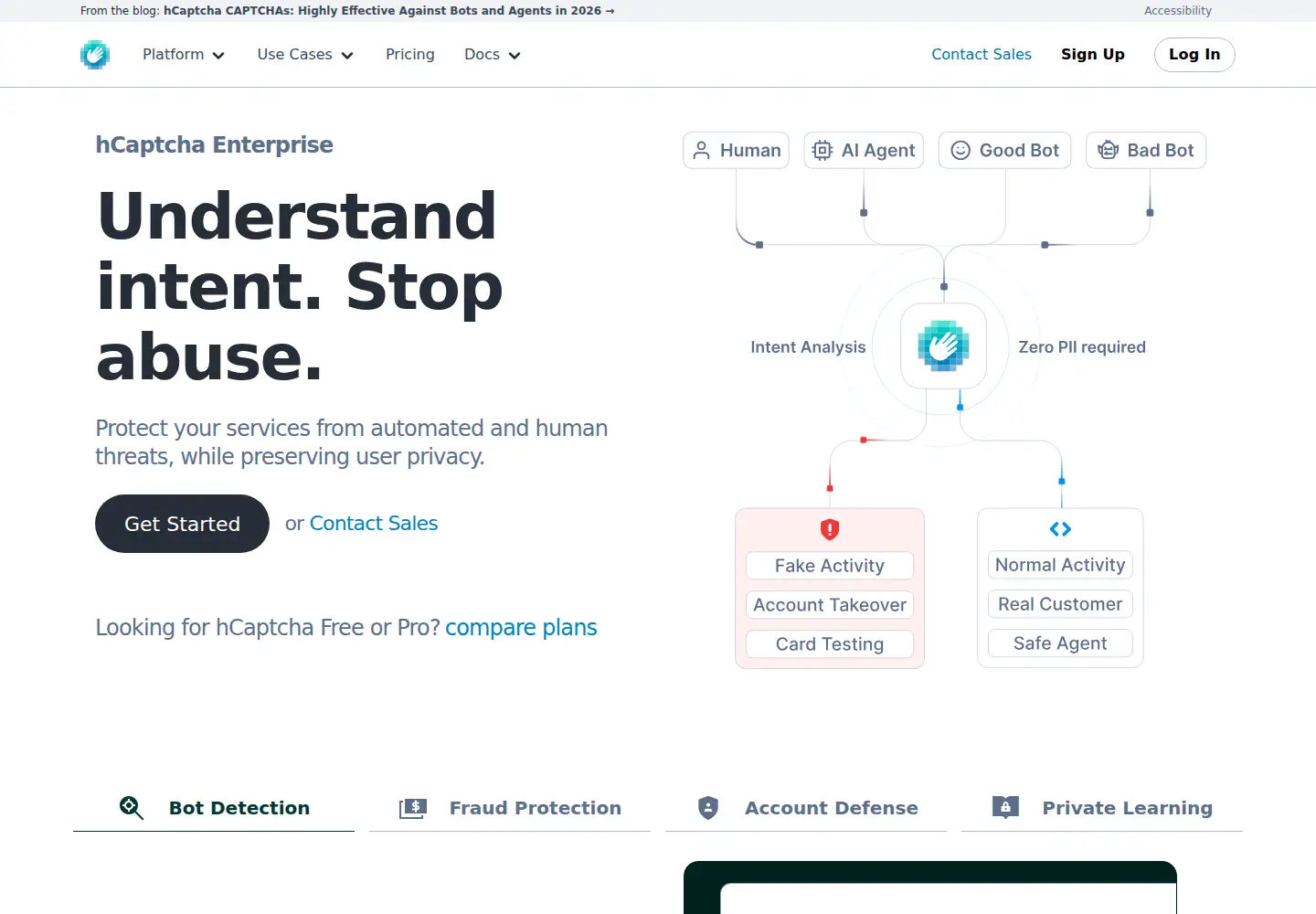This screenshot has height=914, width=1316.
Task: Click the Get Started button
Action: pyautogui.click(x=182, y=524)
